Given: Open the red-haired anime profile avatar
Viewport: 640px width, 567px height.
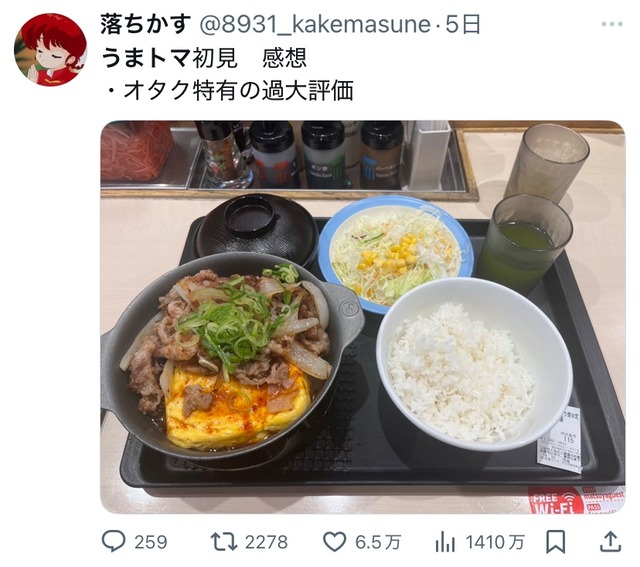Looking at the screenshot, I should (51, 49).
